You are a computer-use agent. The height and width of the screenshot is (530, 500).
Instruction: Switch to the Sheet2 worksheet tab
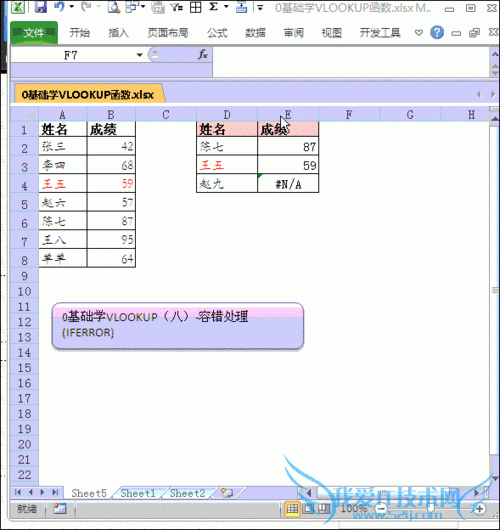(x=187, y=493)
